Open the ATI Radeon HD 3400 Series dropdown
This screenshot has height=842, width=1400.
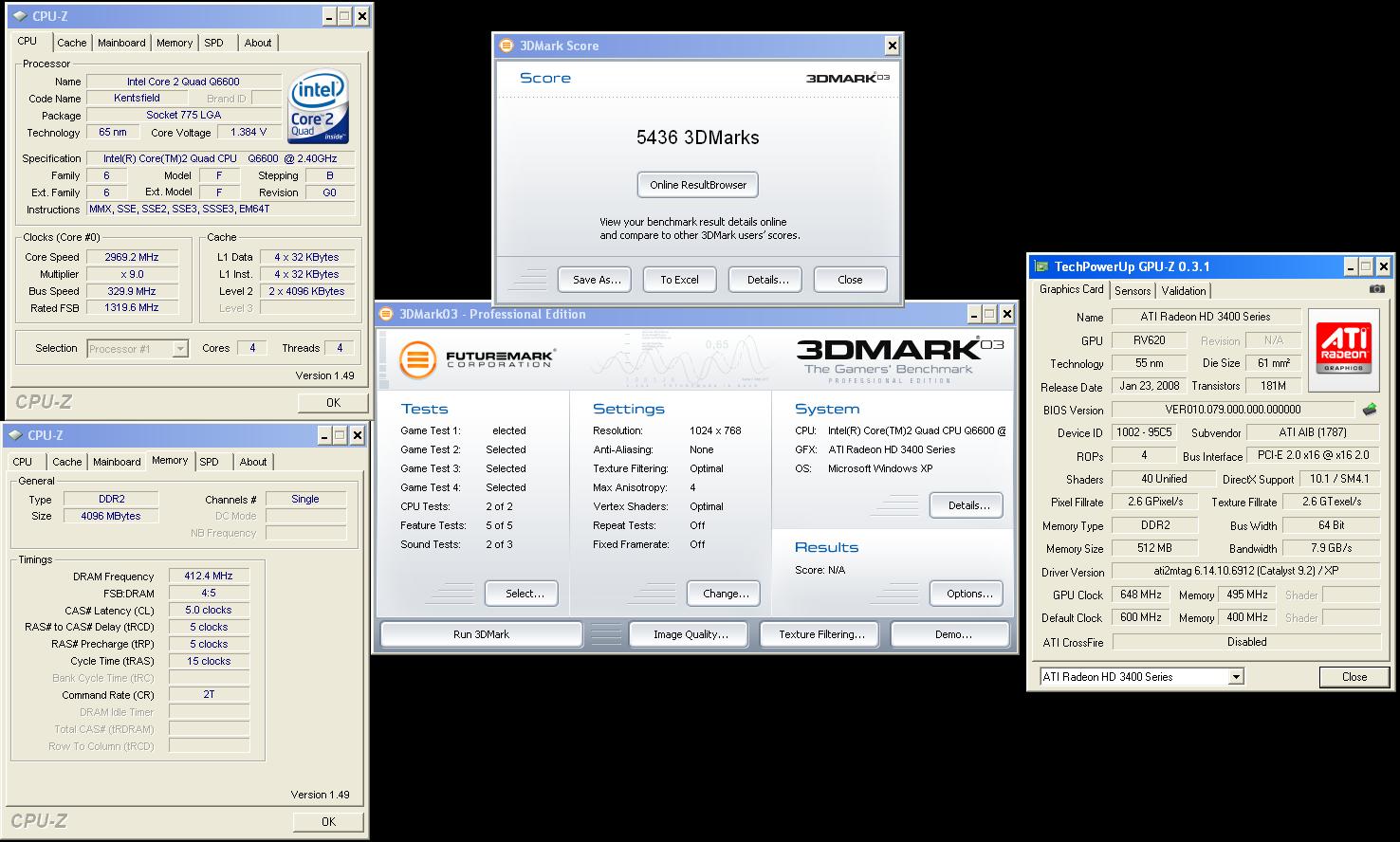coord(1236,677)
